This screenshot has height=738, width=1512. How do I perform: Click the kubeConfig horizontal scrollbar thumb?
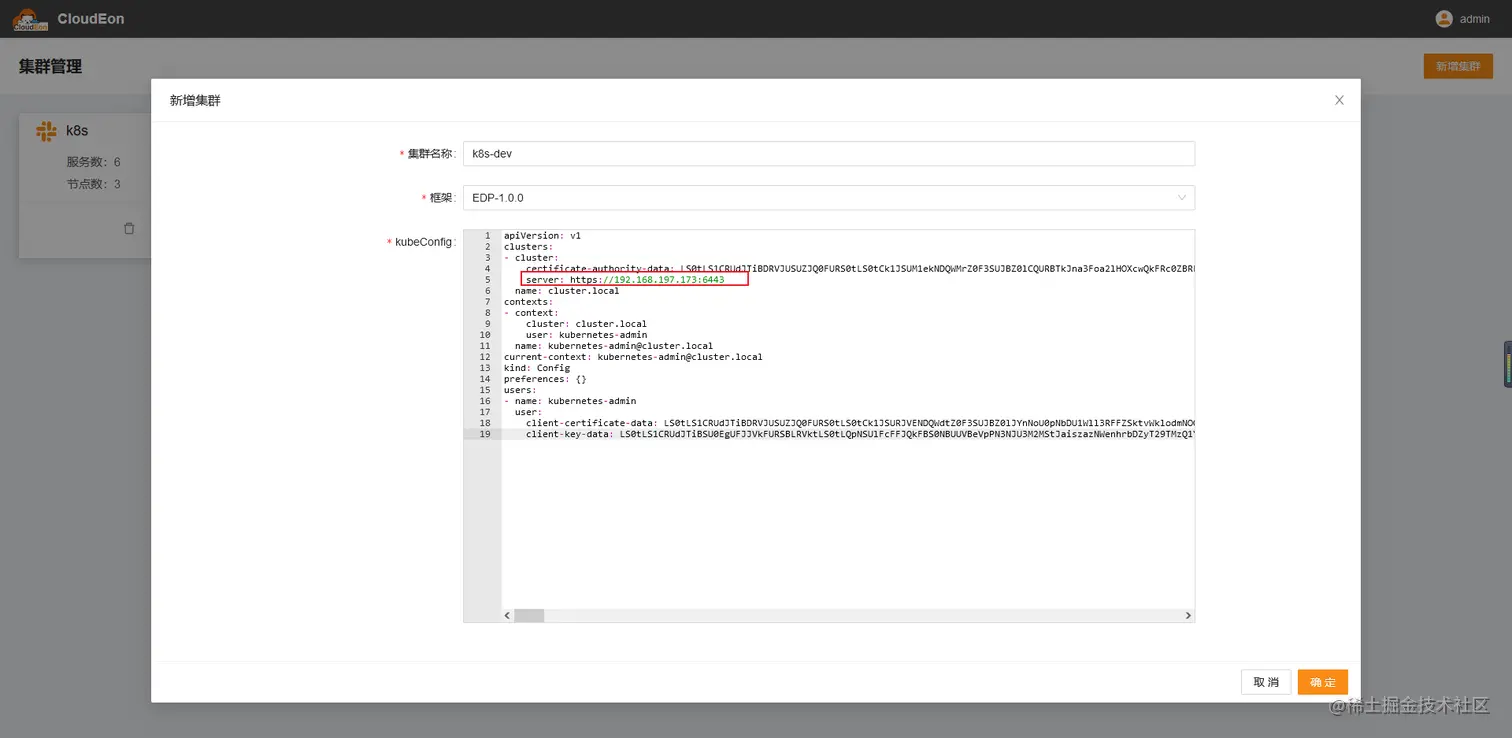pyautogui.click(x=529, y=616)
